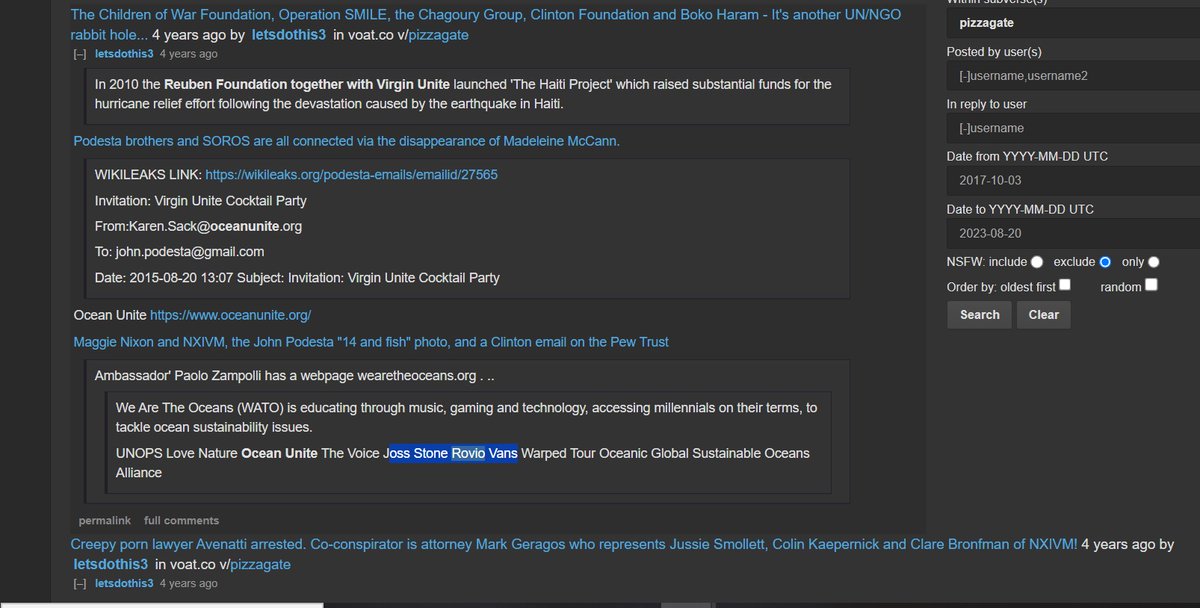Click the email address john.podesta@gmail.com
Viewport: 1200px width, 608px height.
(189, 252)
